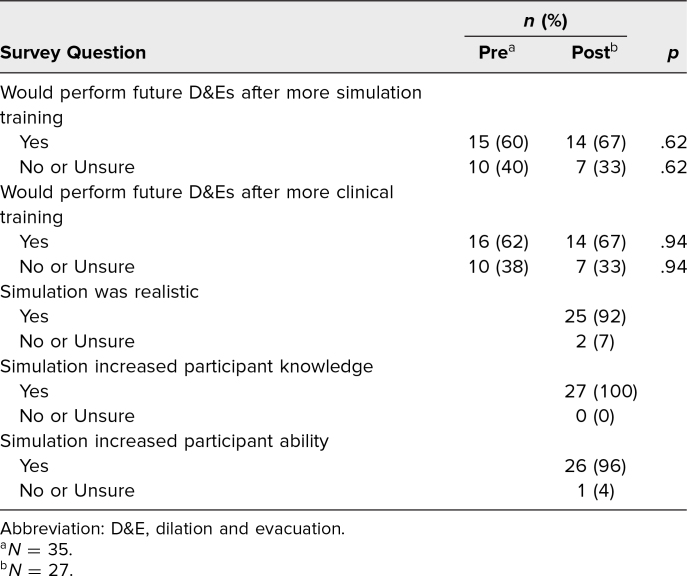
Task: Click the 10 (40) Pre value
Action: (499, 167)
